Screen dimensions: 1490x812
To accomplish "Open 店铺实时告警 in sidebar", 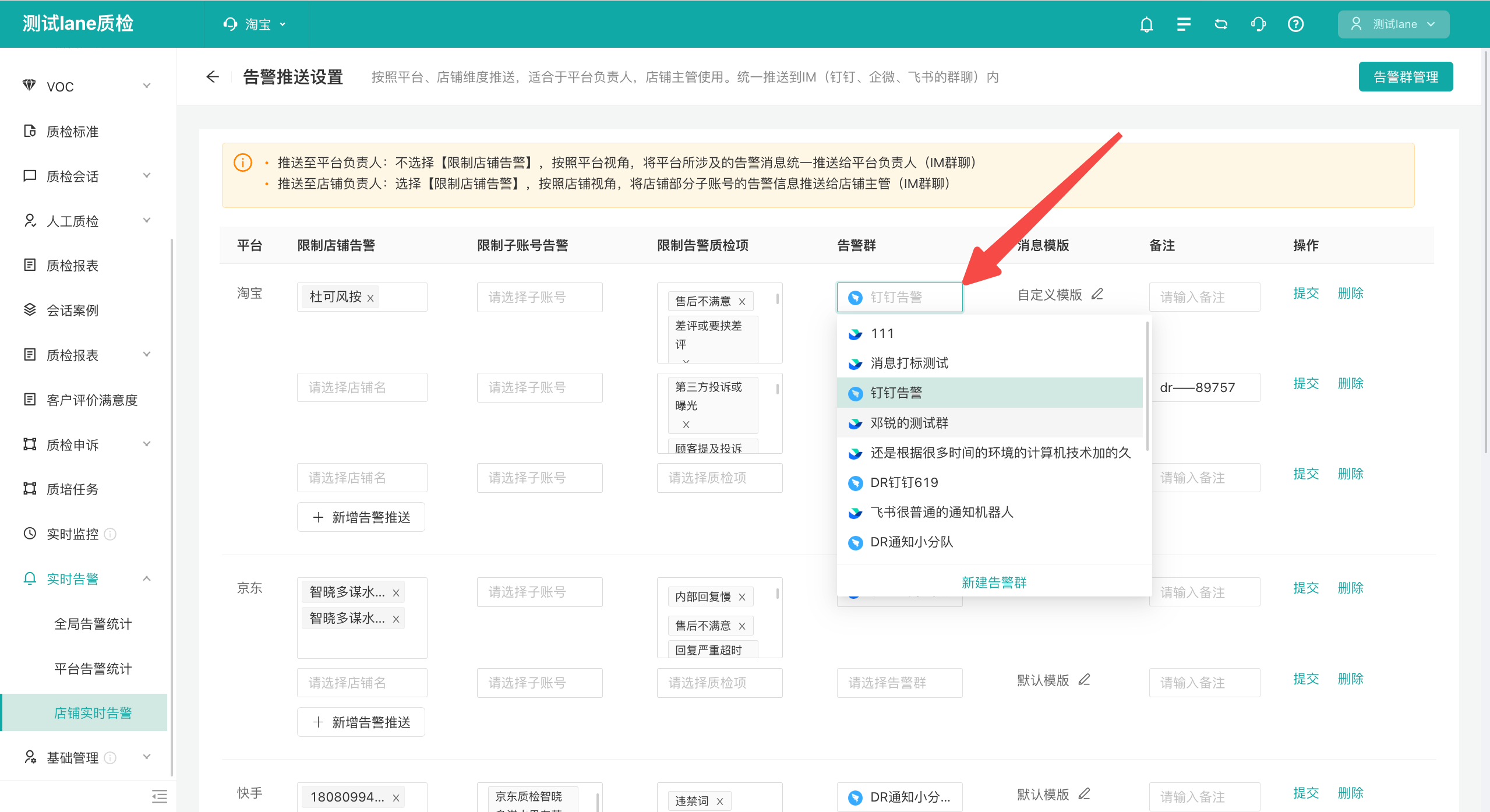I will [x=84, y=713].
